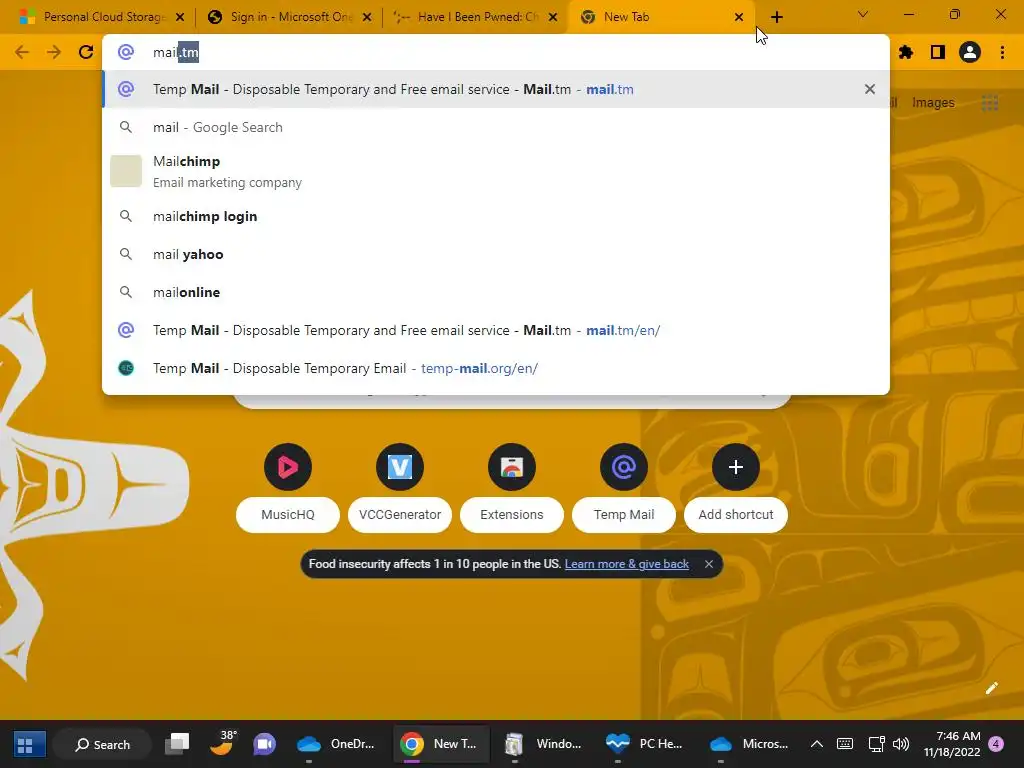Open Task View on taskbar
1024x768 pixels.
[x=176, y=744]
